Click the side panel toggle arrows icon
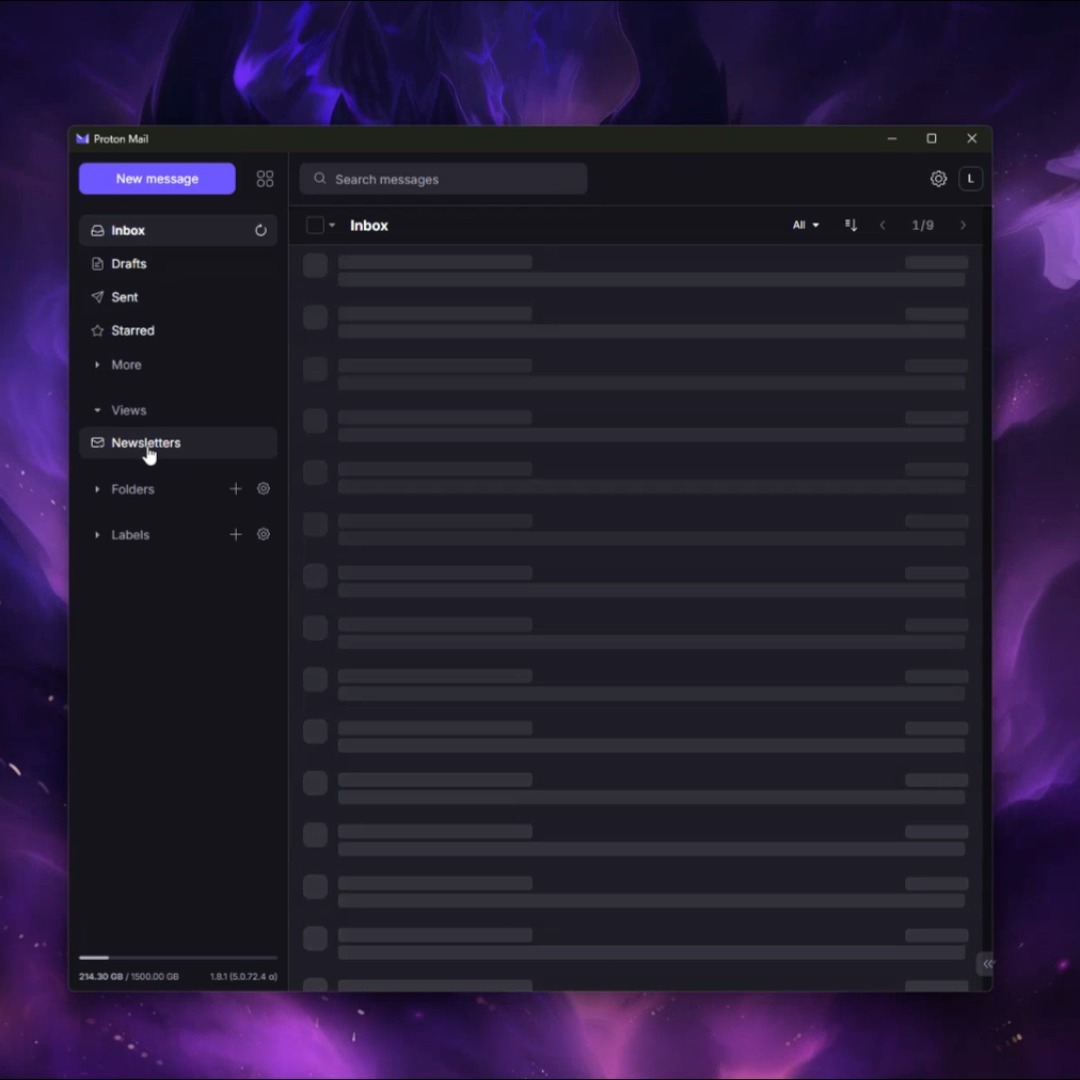 point(987,964)
